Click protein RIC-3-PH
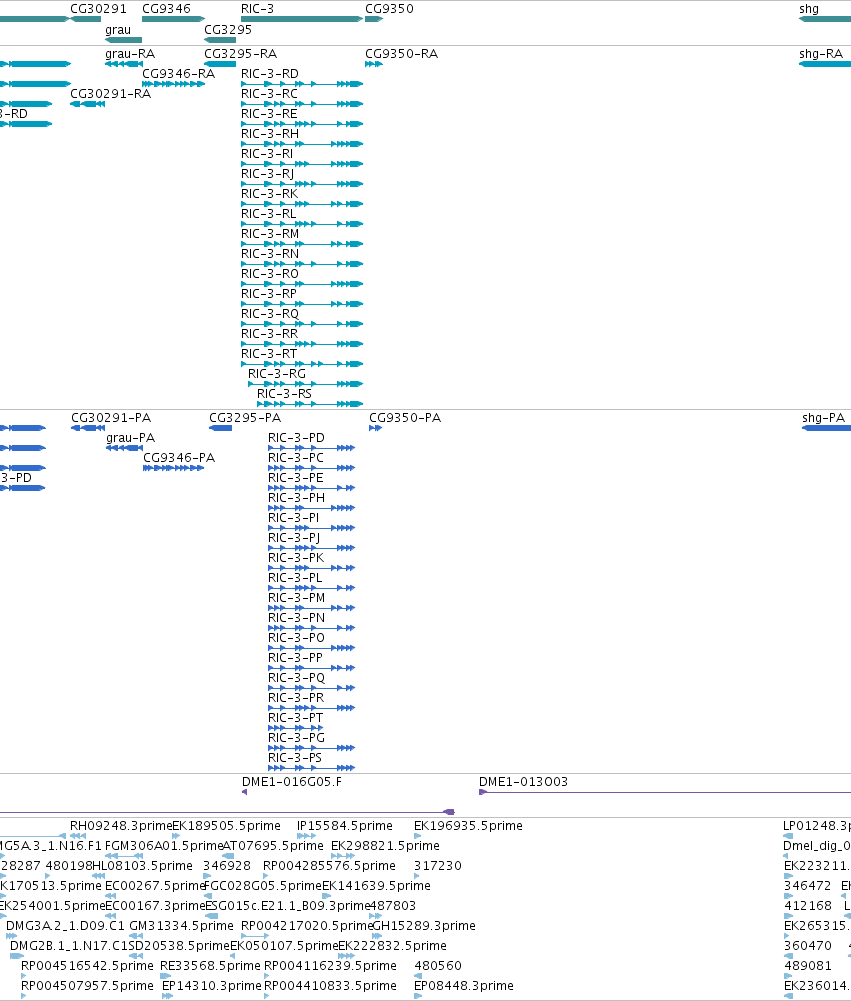This screenshot has width=851, height=1001. (x=312, y=508)
